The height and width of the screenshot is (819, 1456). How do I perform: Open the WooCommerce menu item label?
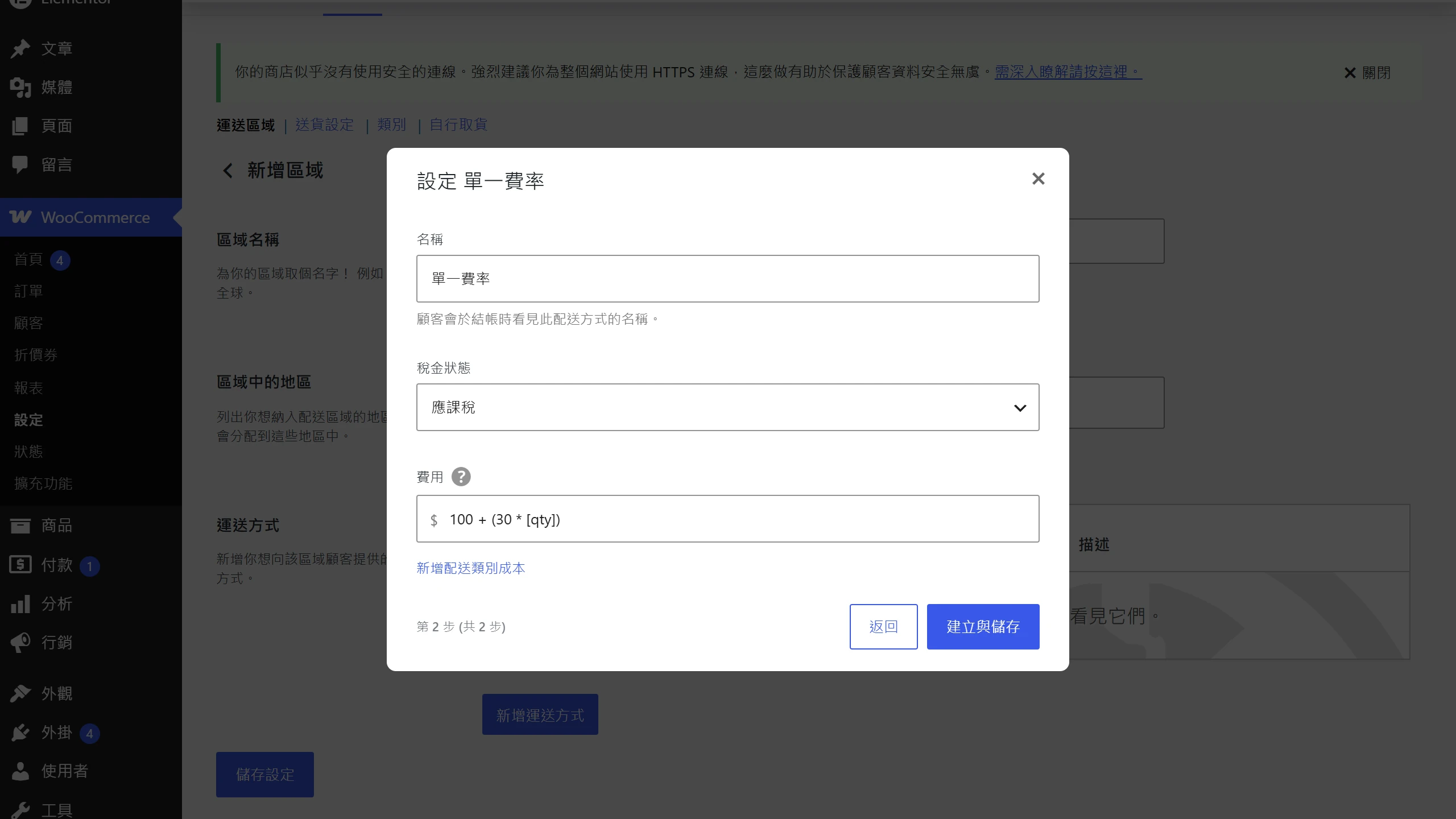pos(96,217)
